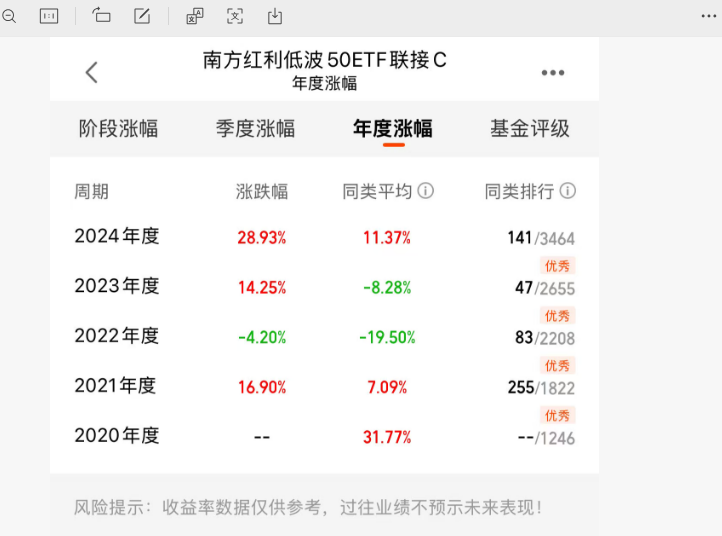Select the 2020年度 row label

tap(117, 435)
